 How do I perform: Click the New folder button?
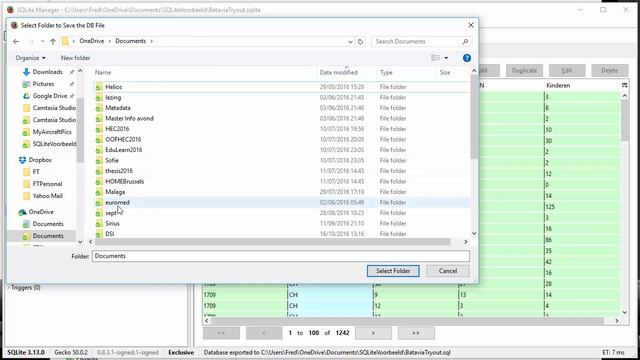(x=76, y=58)
